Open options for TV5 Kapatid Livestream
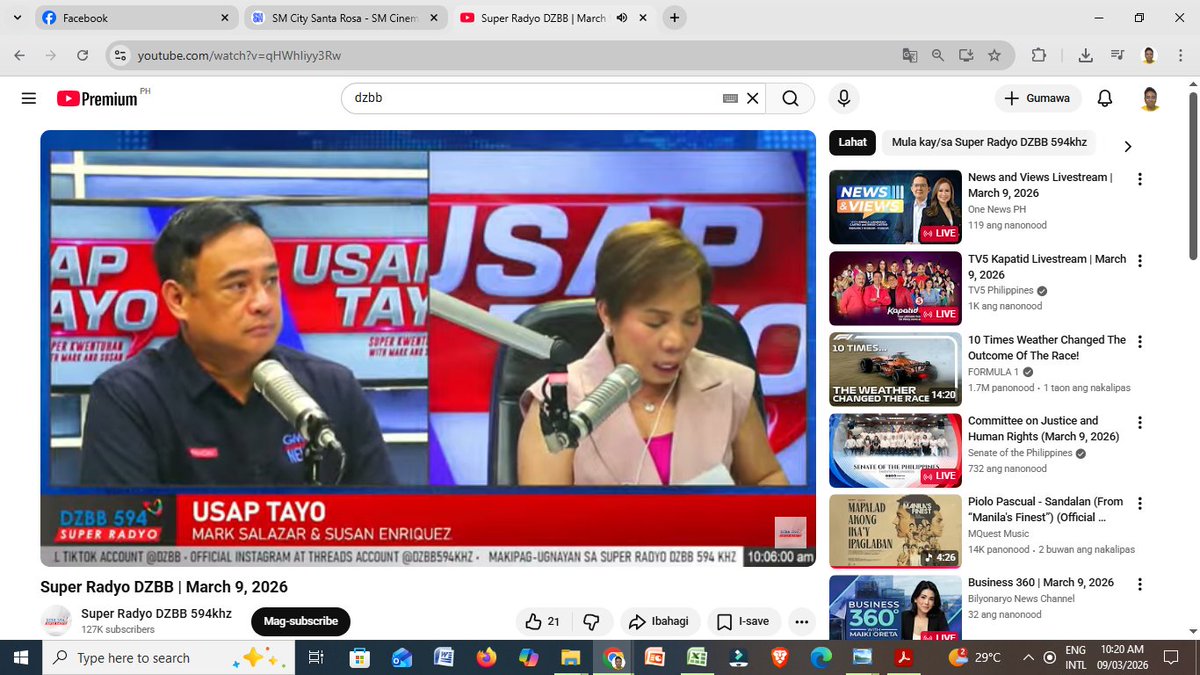This screenshot has width=1200, height=675. click(x=1140, y=260)
